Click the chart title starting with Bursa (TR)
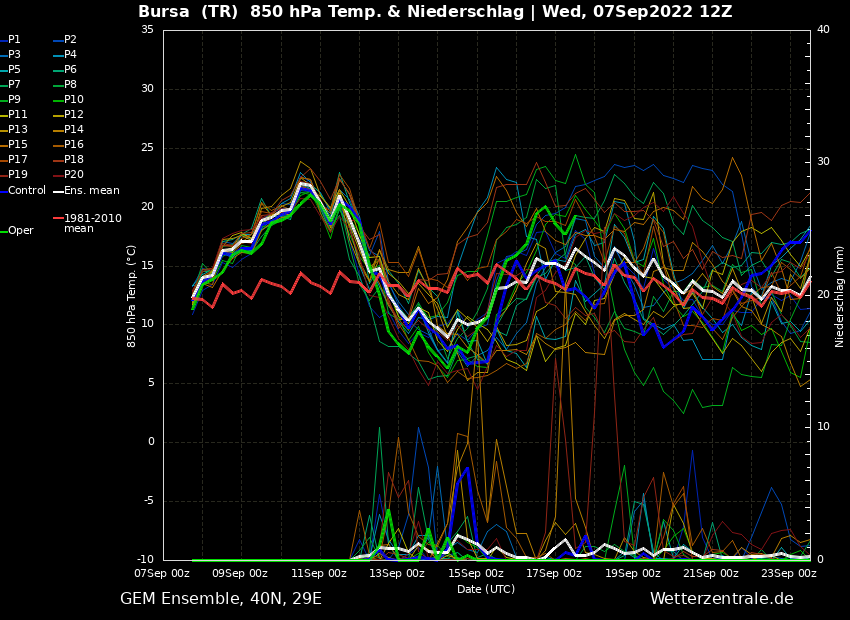Image resolution: width=850 pixels, height=620 pixels. [435, 11]
